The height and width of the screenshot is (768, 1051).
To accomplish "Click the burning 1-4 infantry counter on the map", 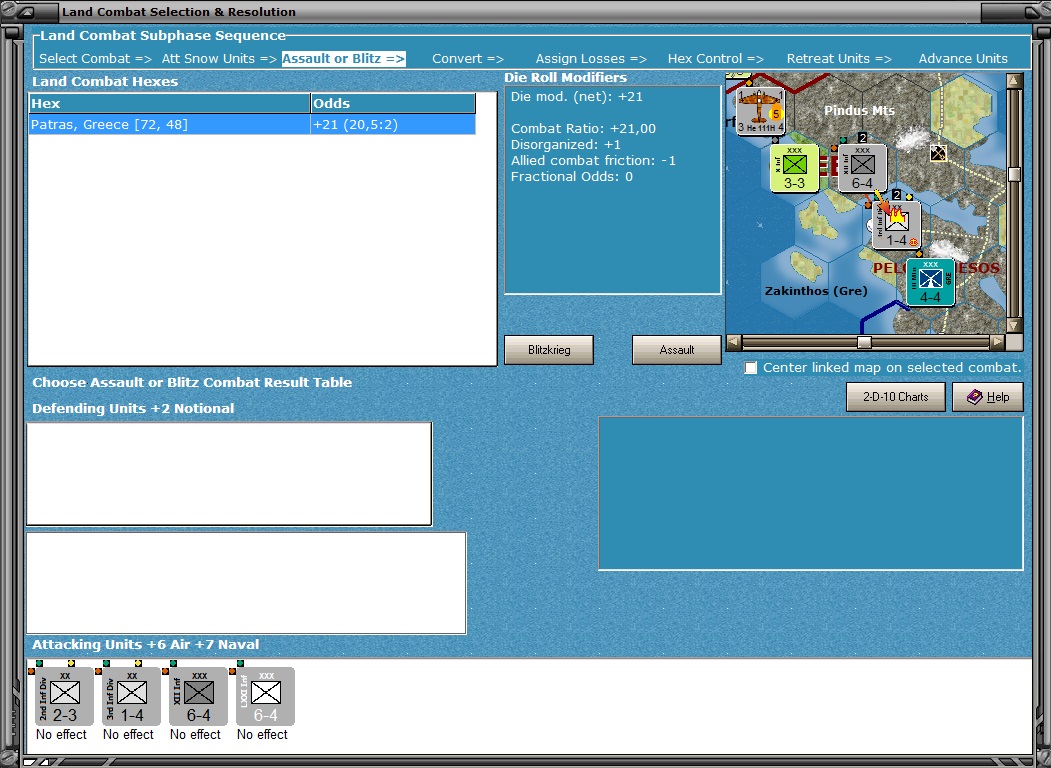I will click(x=896, y=225).
